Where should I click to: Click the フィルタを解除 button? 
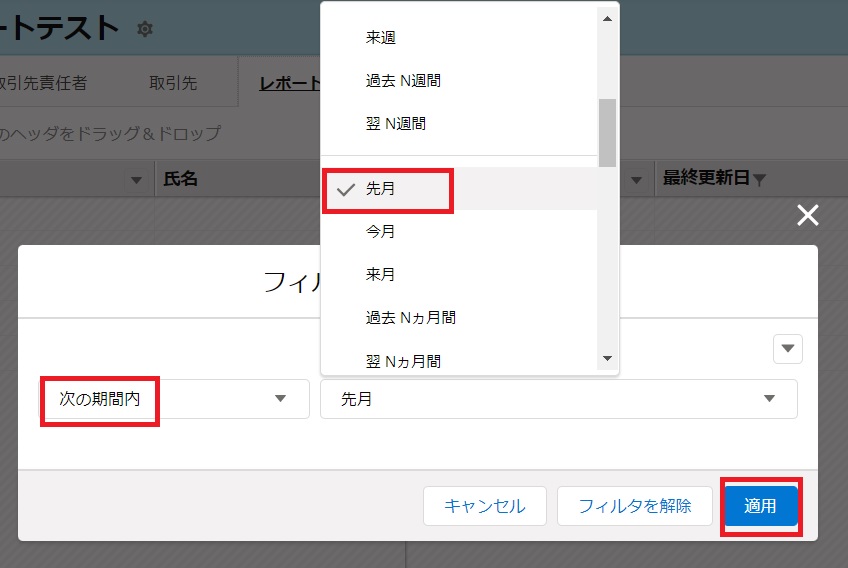coord(635,506)
